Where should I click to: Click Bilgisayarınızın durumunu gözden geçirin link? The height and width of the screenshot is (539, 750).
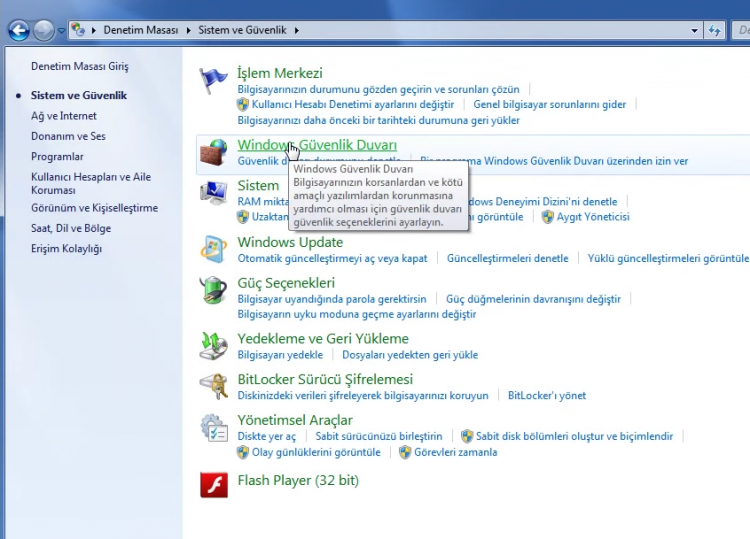(x=378, y=89)
